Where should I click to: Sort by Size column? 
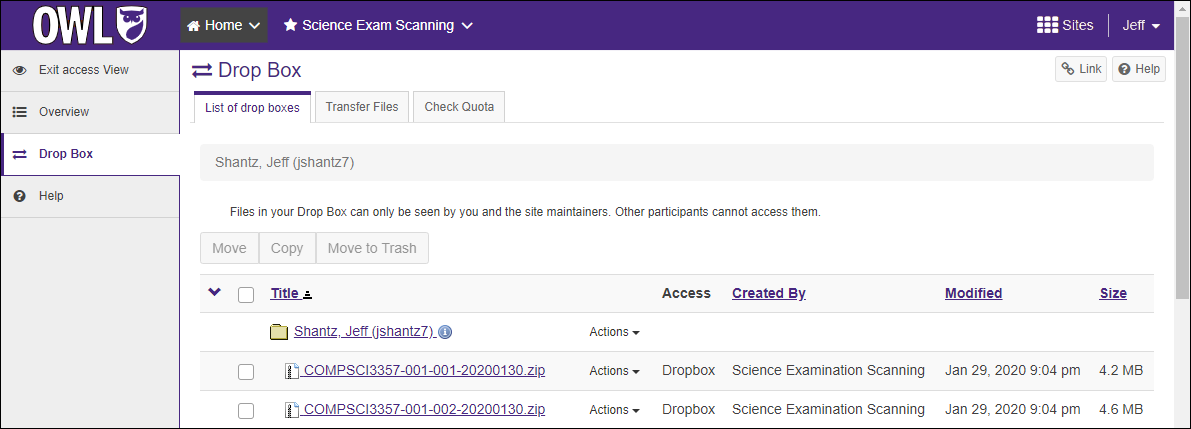pyautogui.click(x=1113, y=293)
